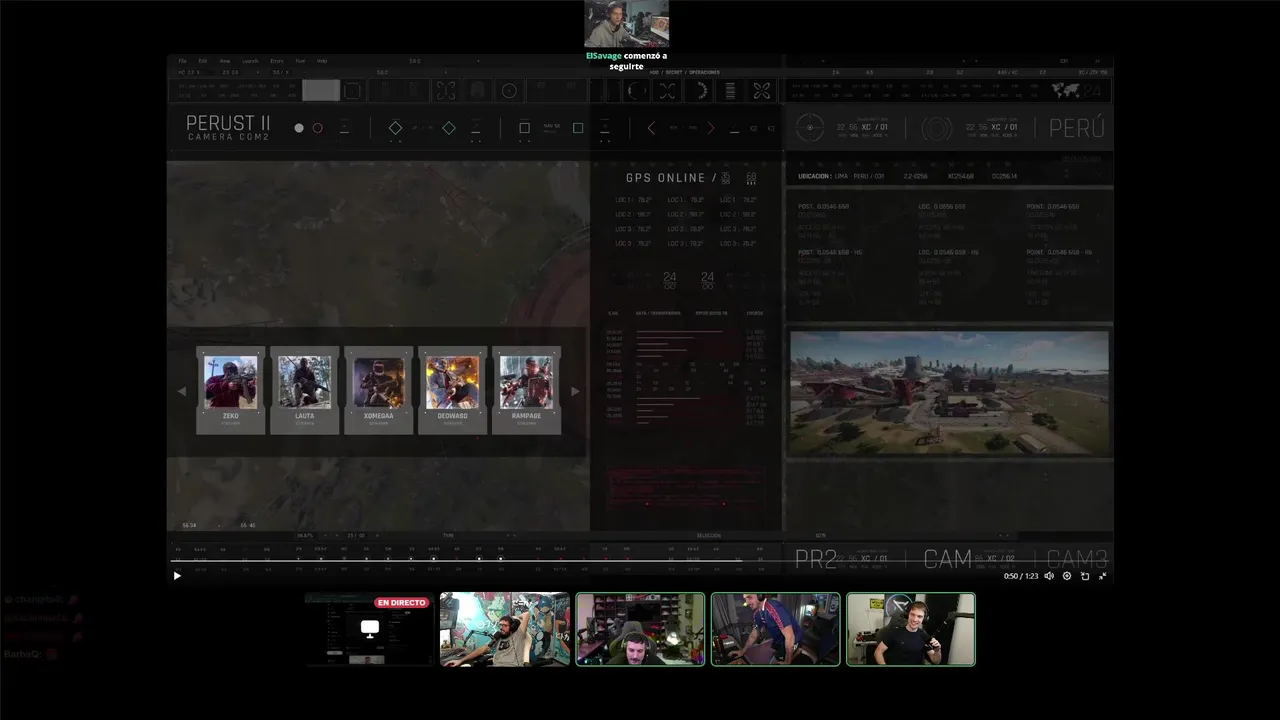Open the ElSavage username link
The height and width of the screenshot is (720, 1280).
[x=603, y=56]
